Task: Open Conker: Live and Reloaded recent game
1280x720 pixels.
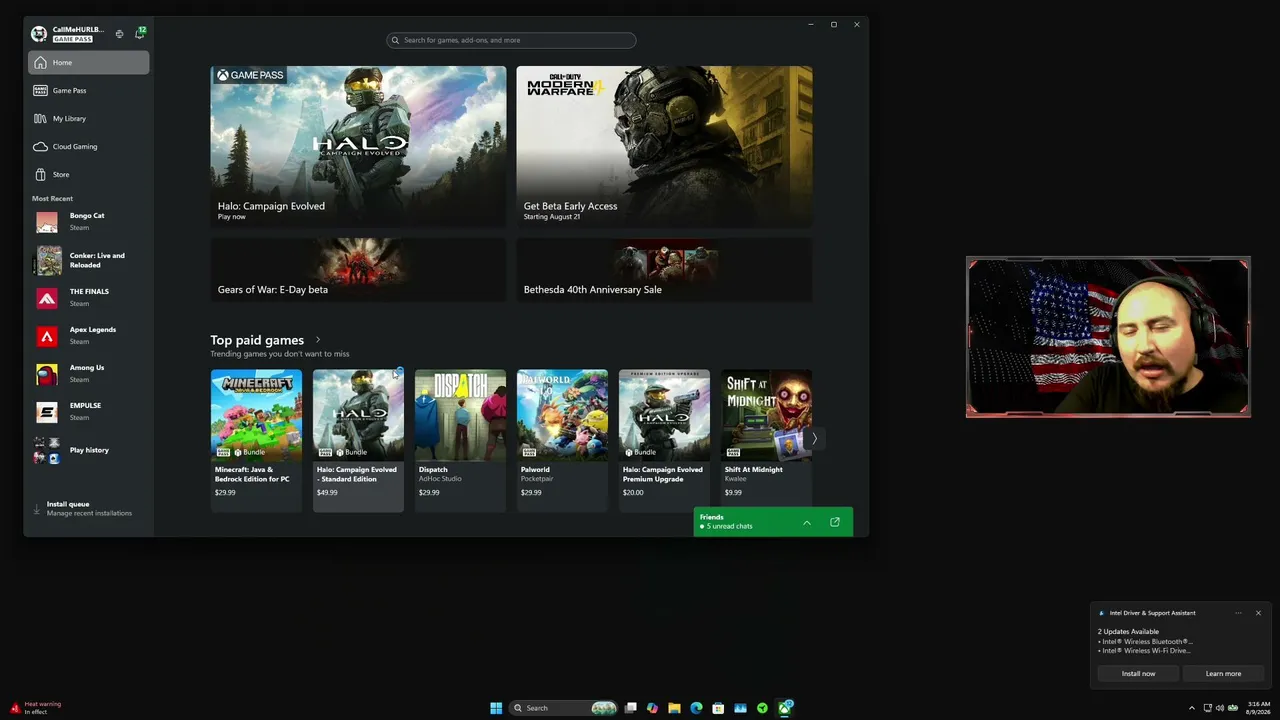Action: click(x=89, y=260)
